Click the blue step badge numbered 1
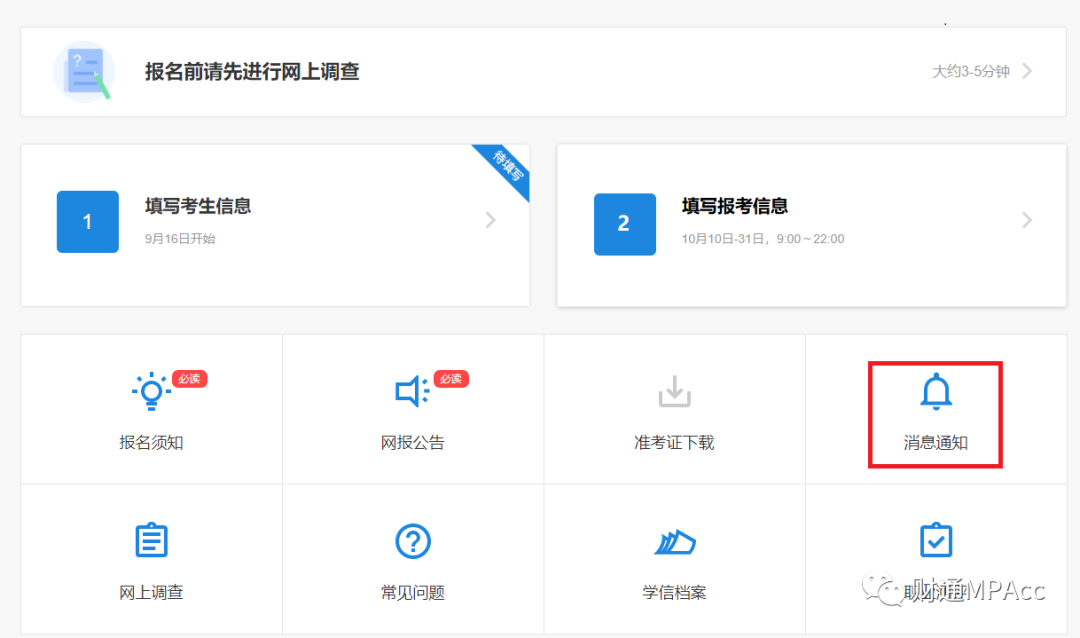The image size is (1080, 638). coord(87,222)
